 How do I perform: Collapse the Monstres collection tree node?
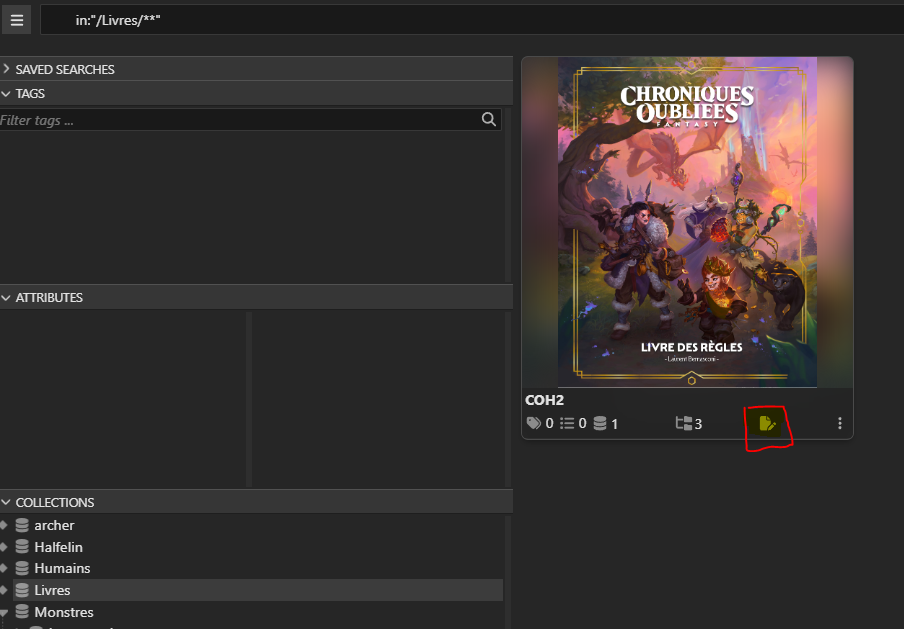point(5,612)
